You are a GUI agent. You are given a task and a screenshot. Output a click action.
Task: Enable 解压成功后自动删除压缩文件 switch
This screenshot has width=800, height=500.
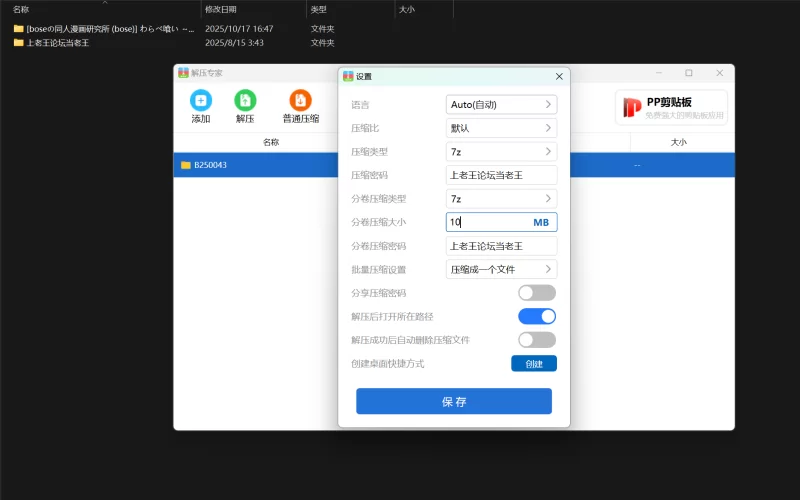click(x=536, y=340)
